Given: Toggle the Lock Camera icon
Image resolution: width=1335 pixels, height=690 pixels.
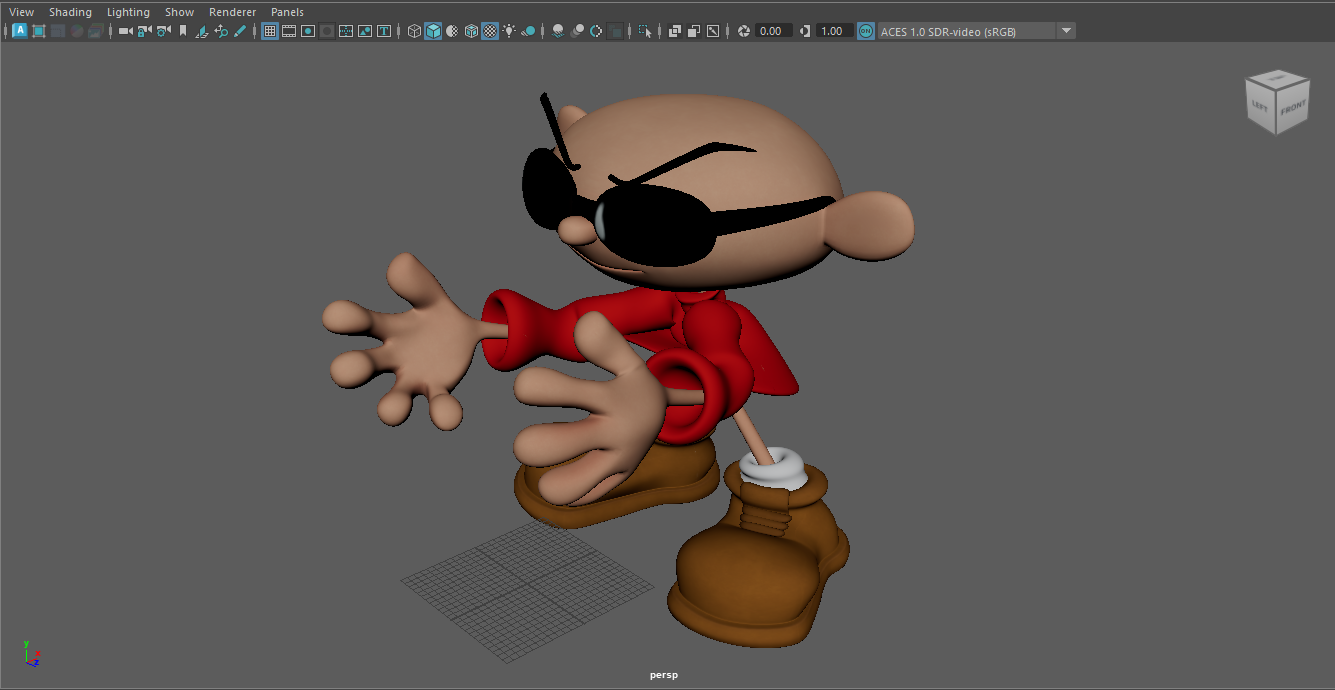Looking at the screenshot, I should (x=144, y=31).
